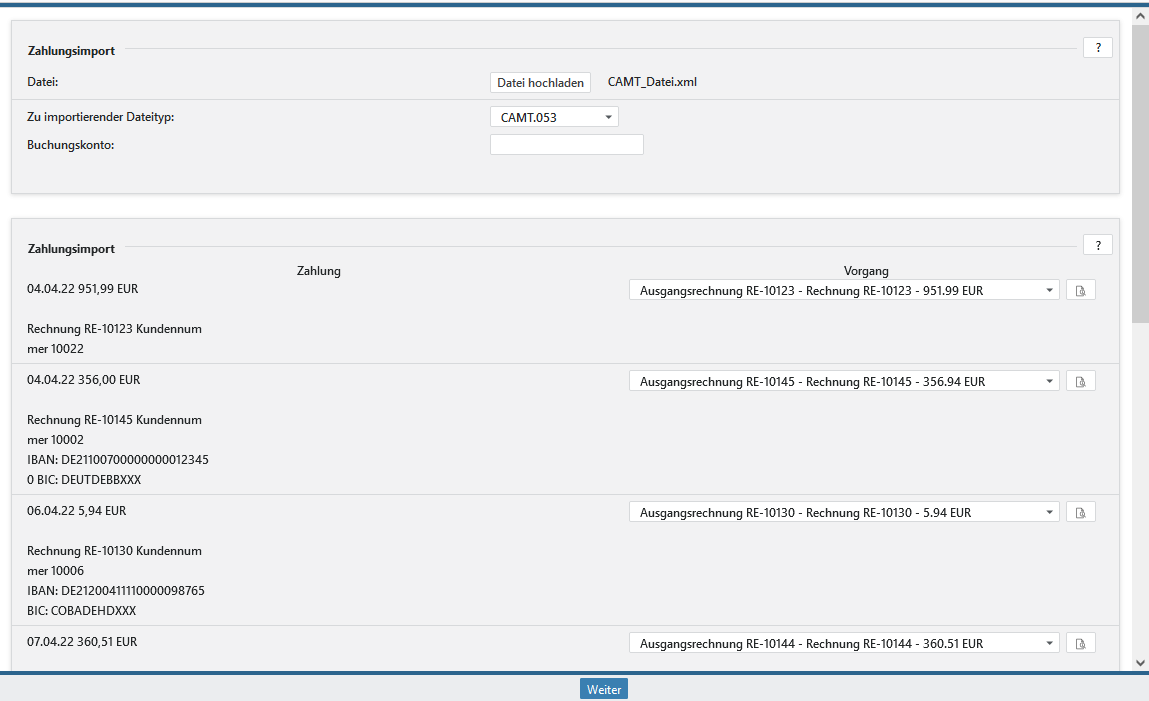Screen dimensions: 1149x701
Task: Expand the Ausgangsrechnung RE-10145 dropdown
Action: click(x=843, y=381)
